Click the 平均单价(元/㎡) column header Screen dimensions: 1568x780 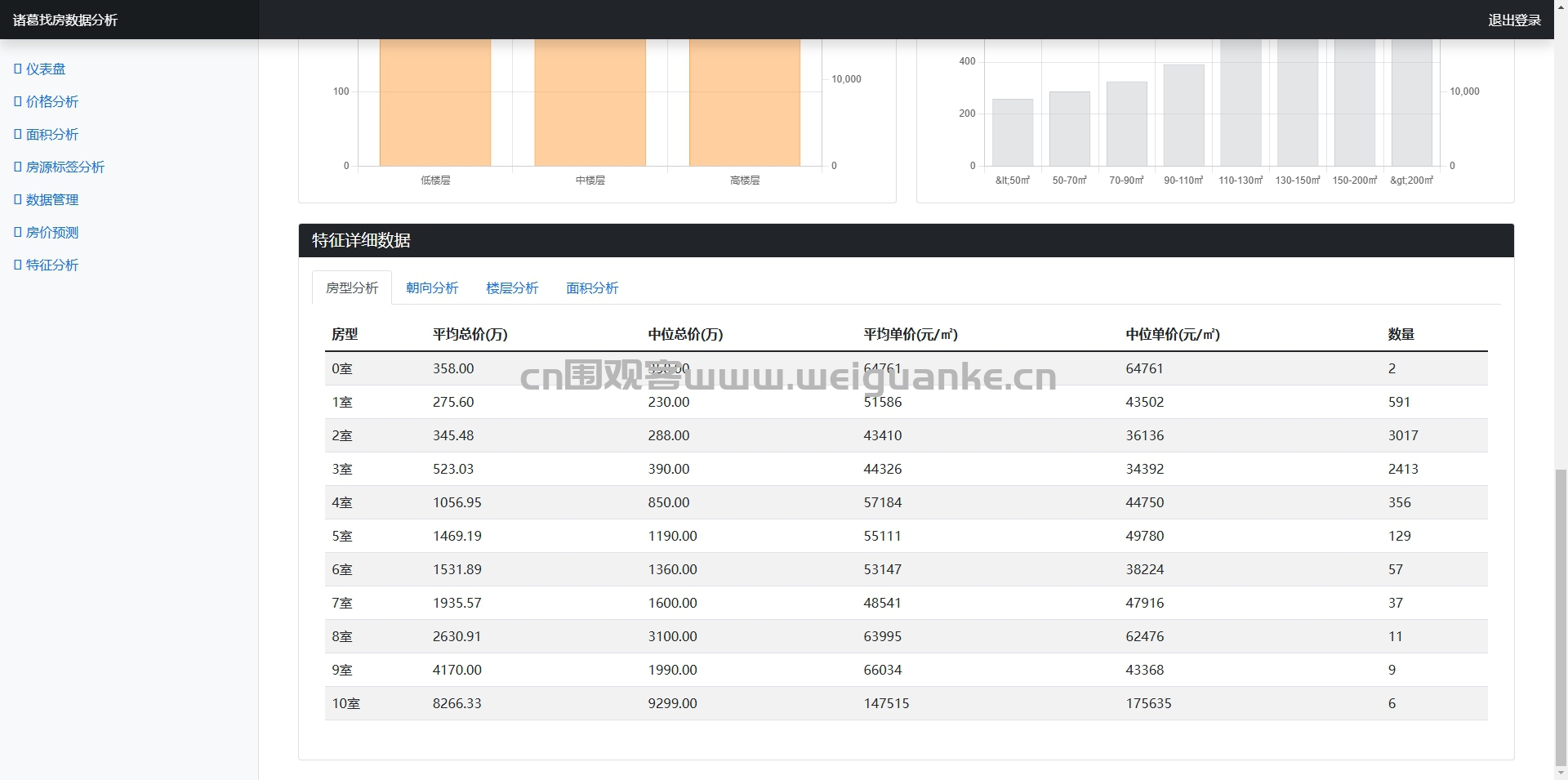tap(911, 334)
